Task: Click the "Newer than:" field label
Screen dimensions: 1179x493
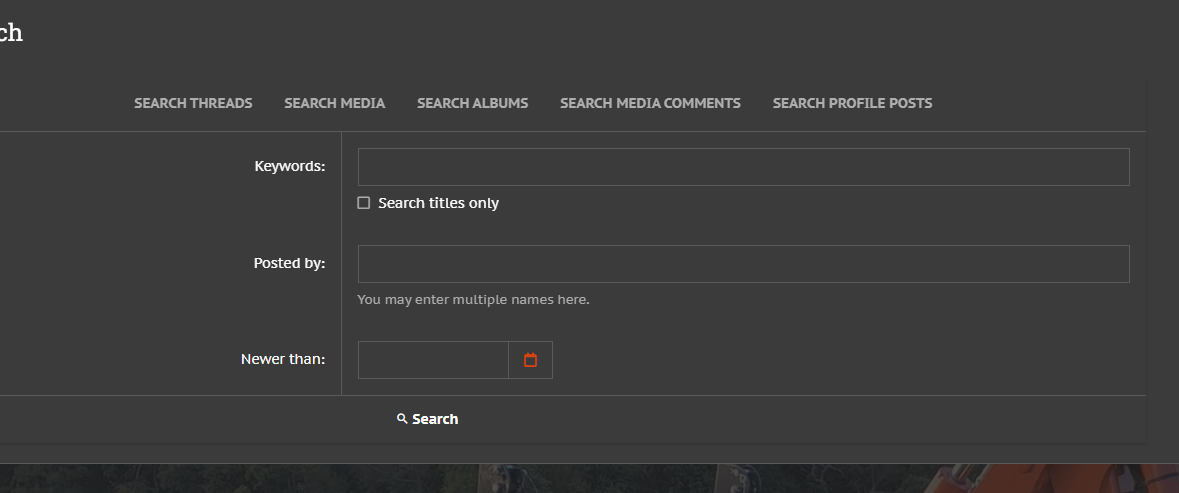Action: click(283, 359)
